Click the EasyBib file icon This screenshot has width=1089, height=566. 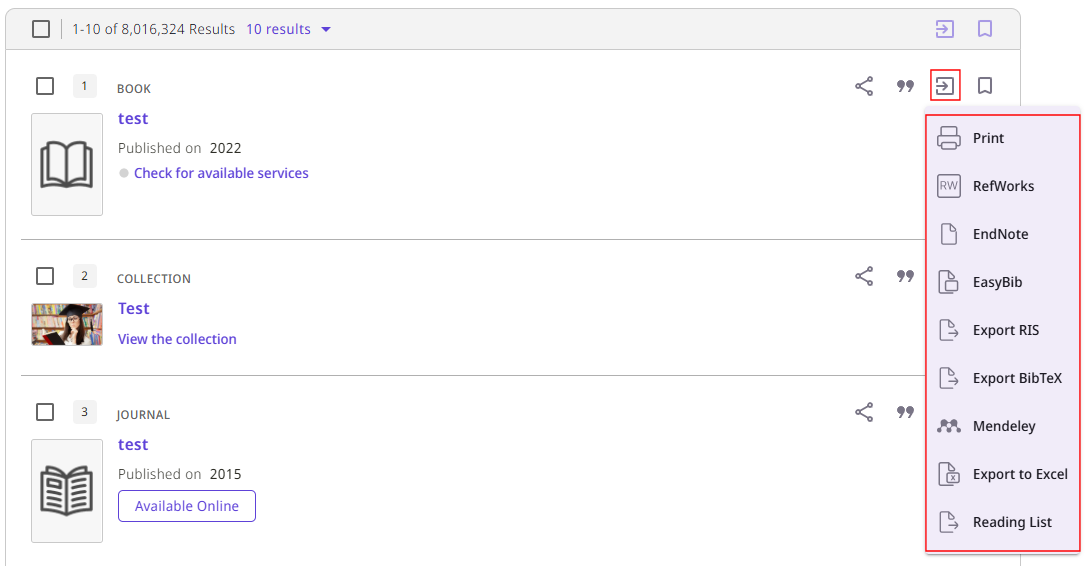click(949, 282)
